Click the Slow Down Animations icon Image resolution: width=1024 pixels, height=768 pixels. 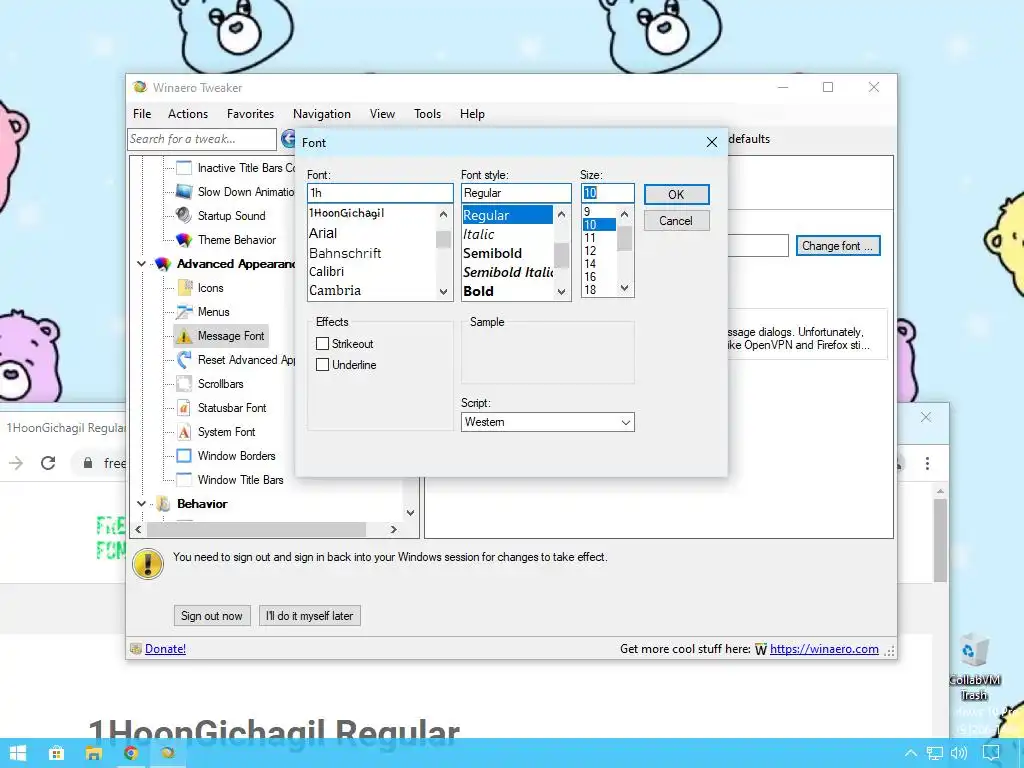184,192
